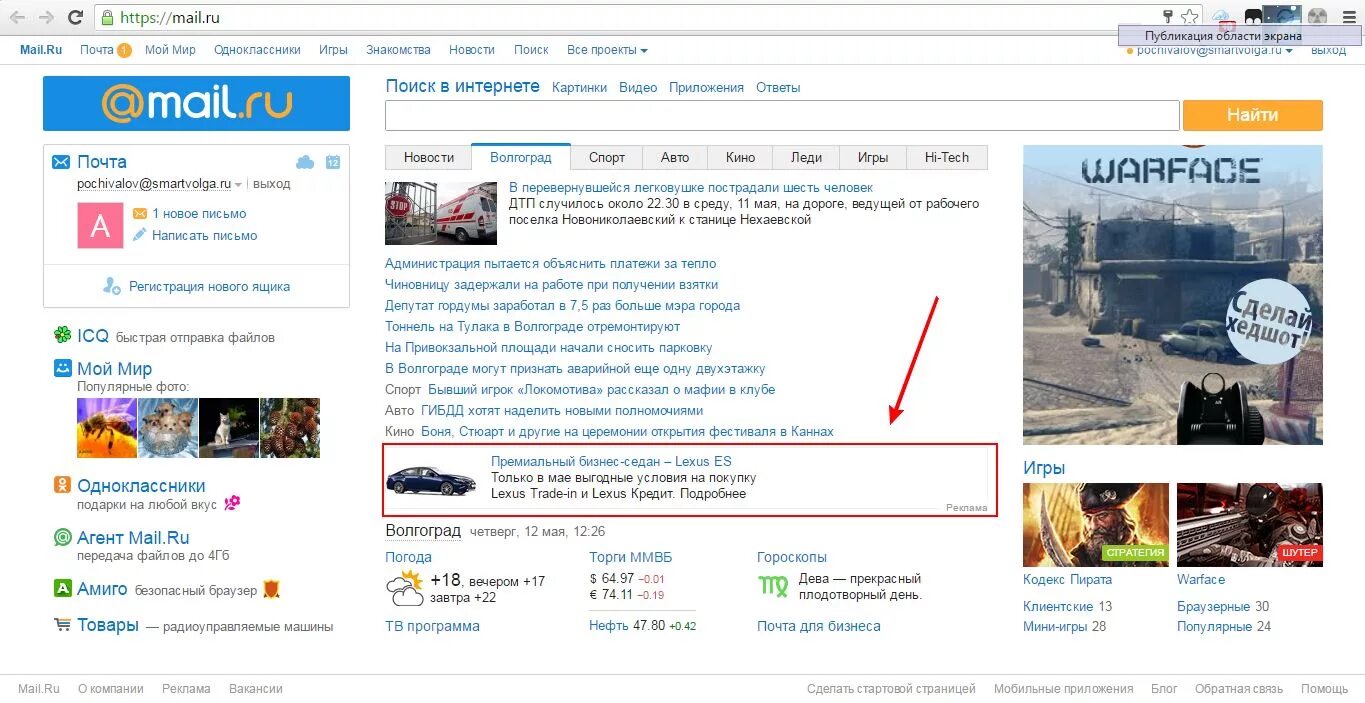Open Знакомства from the top menu
The width and height of the screenshot is (1365, 703).
point(398,49)
